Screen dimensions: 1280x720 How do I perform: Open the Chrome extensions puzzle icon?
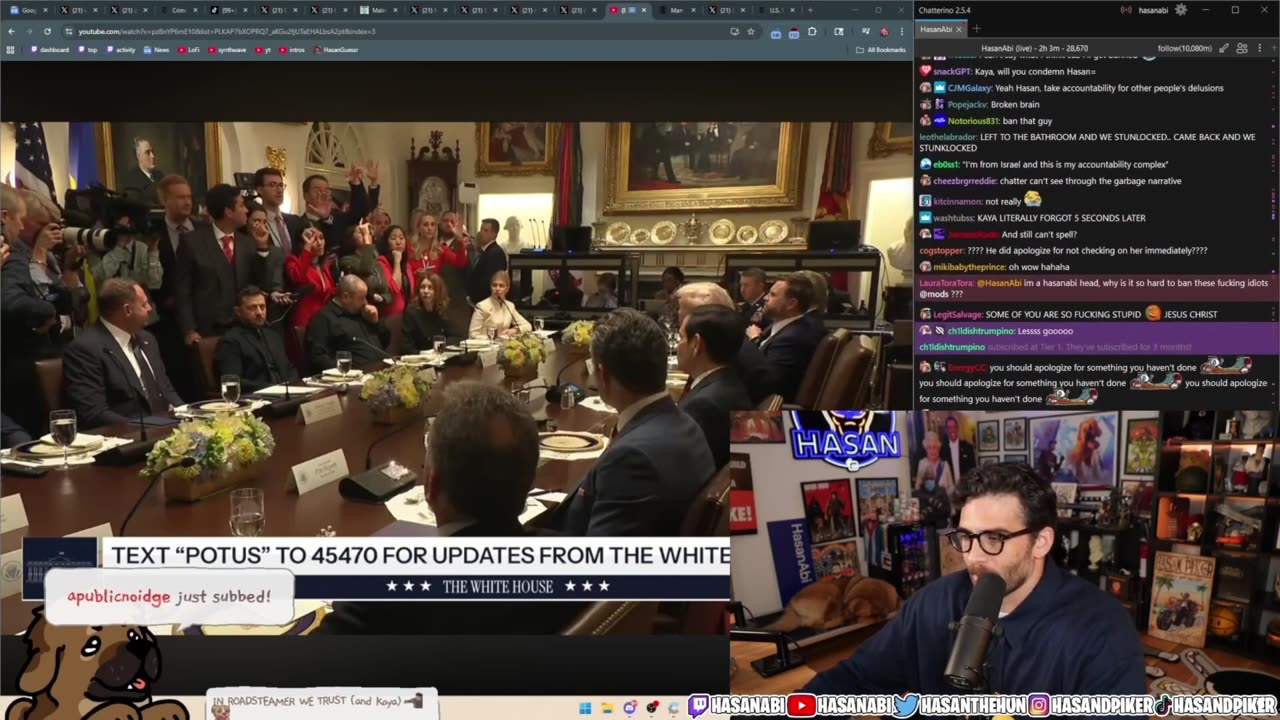812,31
